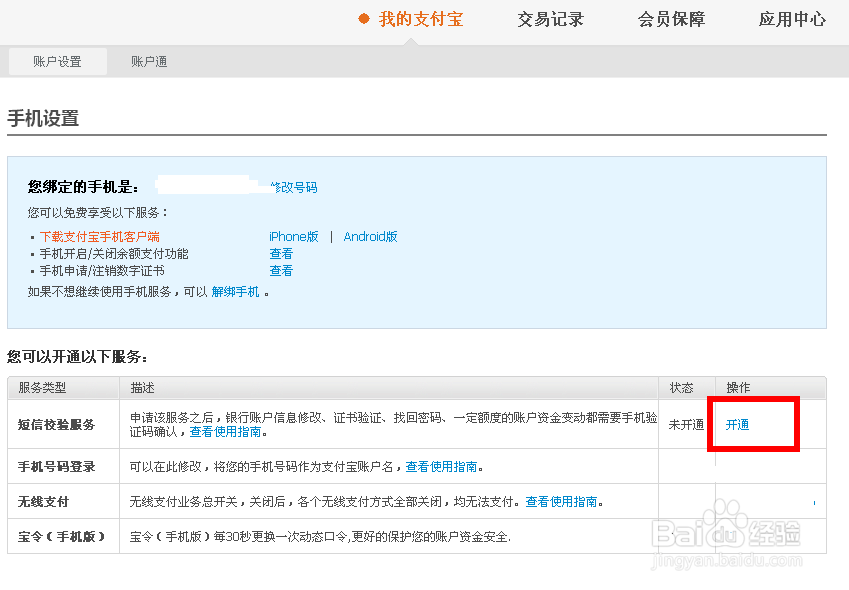Click the orange dot icon before 我的支付宝

tap(364, 19)
